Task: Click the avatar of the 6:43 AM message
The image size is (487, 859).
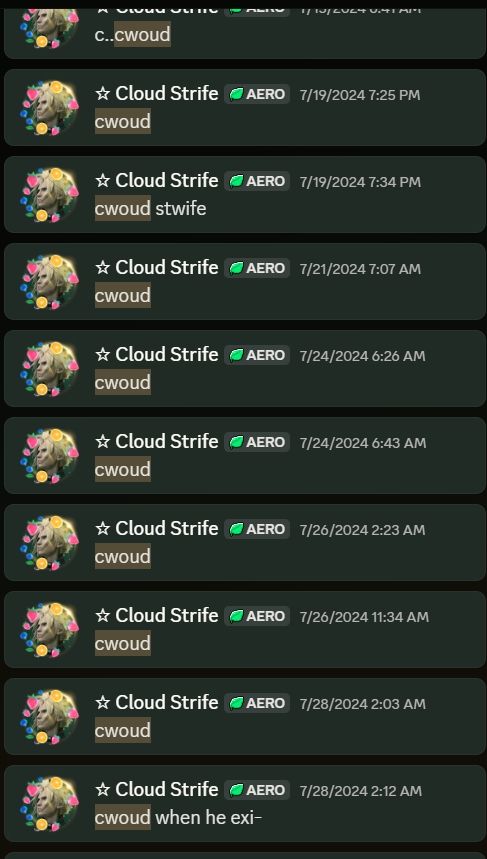Action: [x=49, y=455]
